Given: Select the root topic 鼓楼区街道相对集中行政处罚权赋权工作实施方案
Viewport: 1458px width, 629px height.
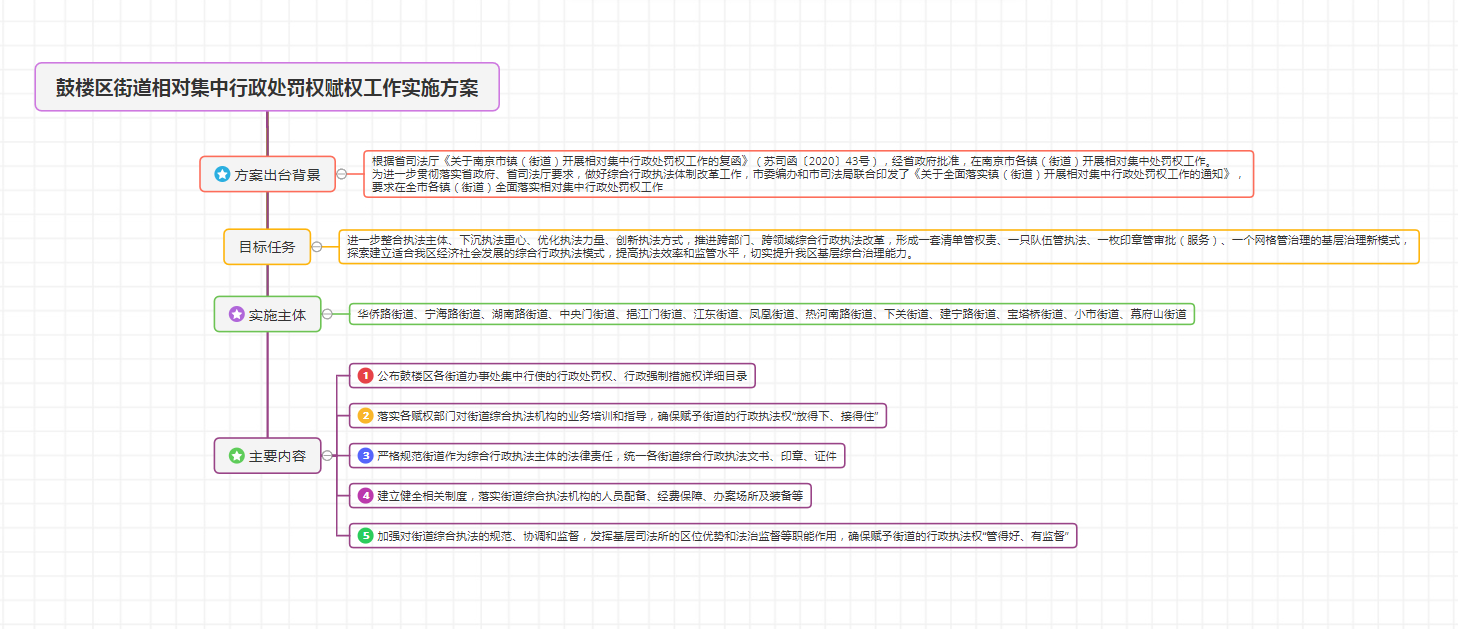Looking at the screenshot, I should [x=267, y=88].
